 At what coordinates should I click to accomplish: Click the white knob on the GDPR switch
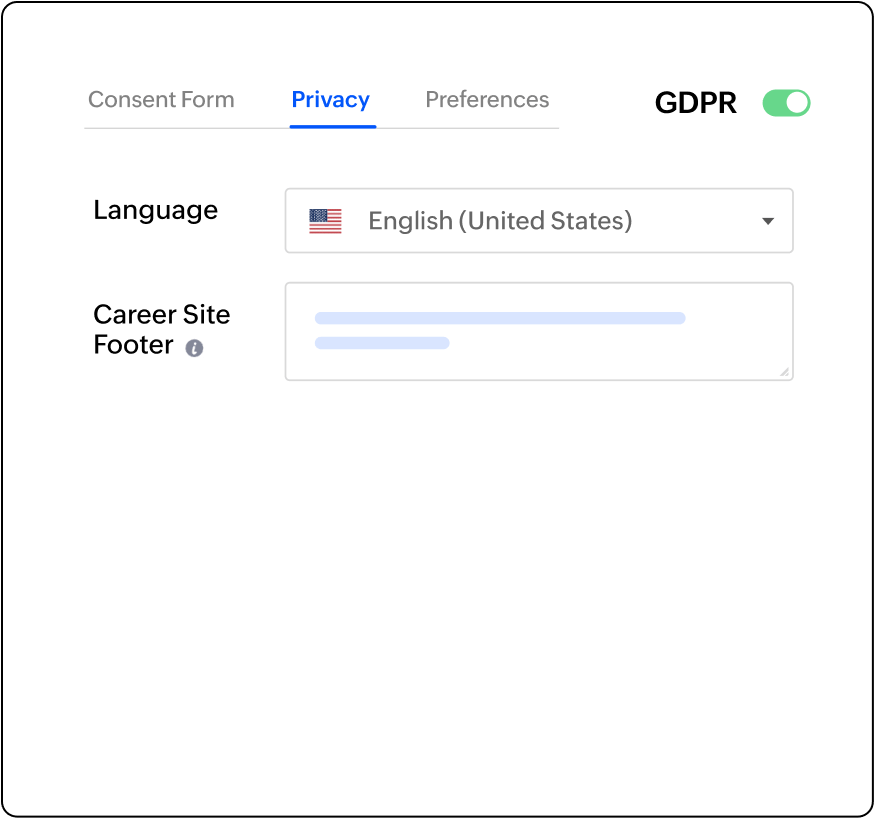(797, 103)
